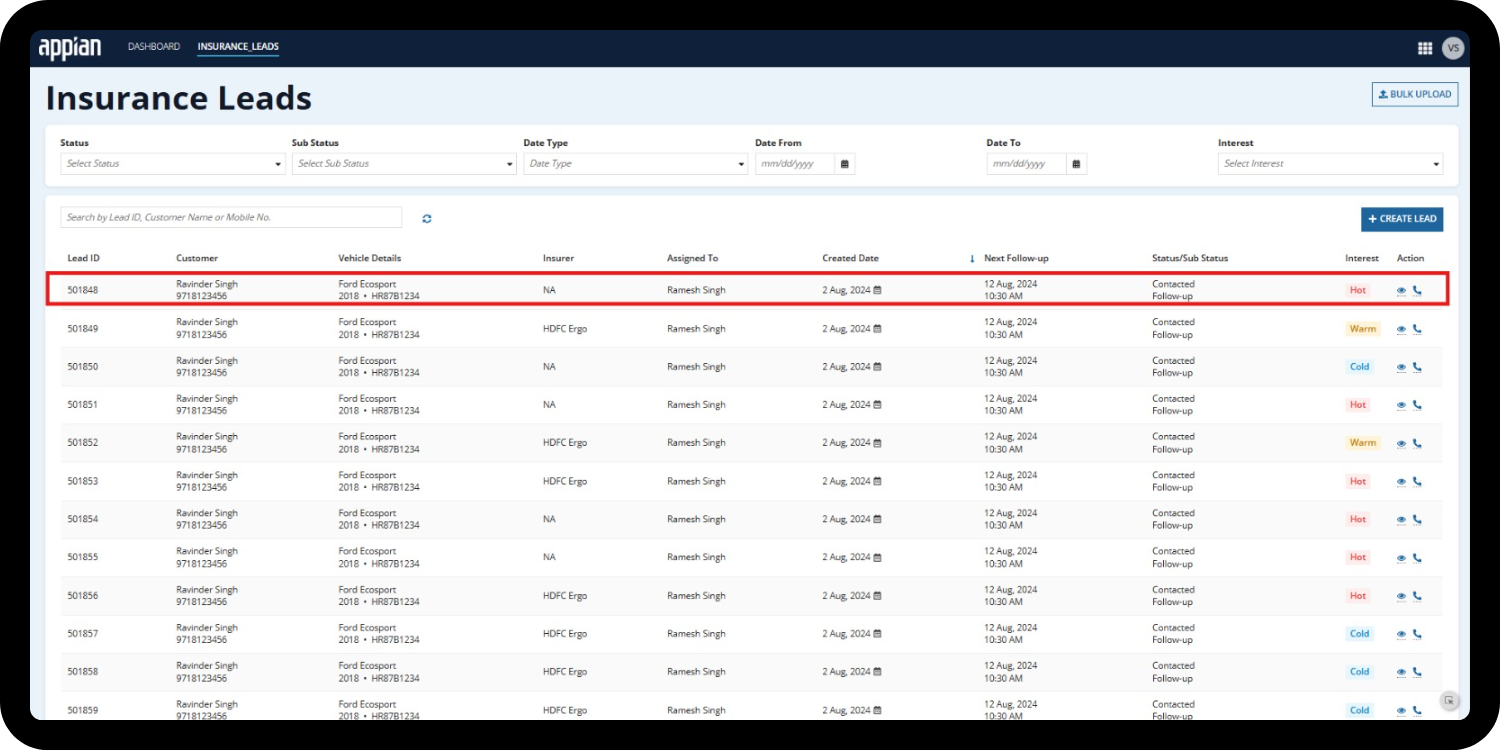Click the Appian logo
This screenshot has height=753, width=1500.
pos(70,48)
